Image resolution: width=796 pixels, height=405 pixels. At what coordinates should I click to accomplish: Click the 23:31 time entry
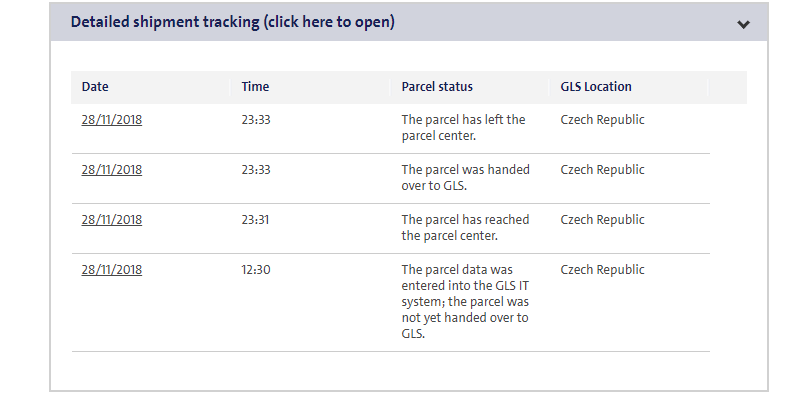tap(256, 219)
